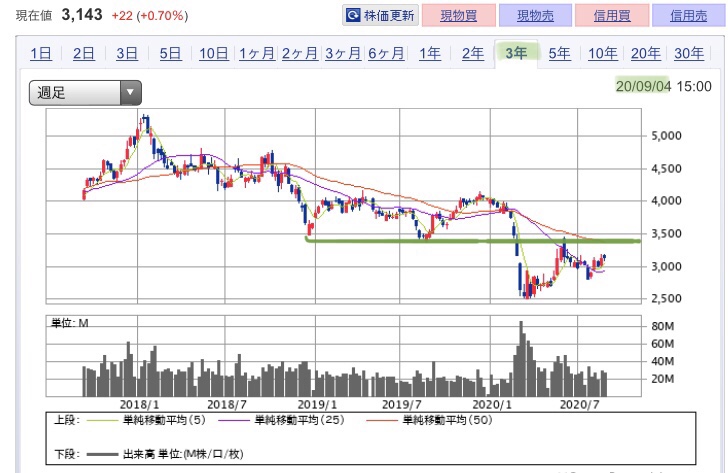The image size is (728, 473).
Task: Click the 現物売 button
Action: pyautogui.click(x=535, y=16)
